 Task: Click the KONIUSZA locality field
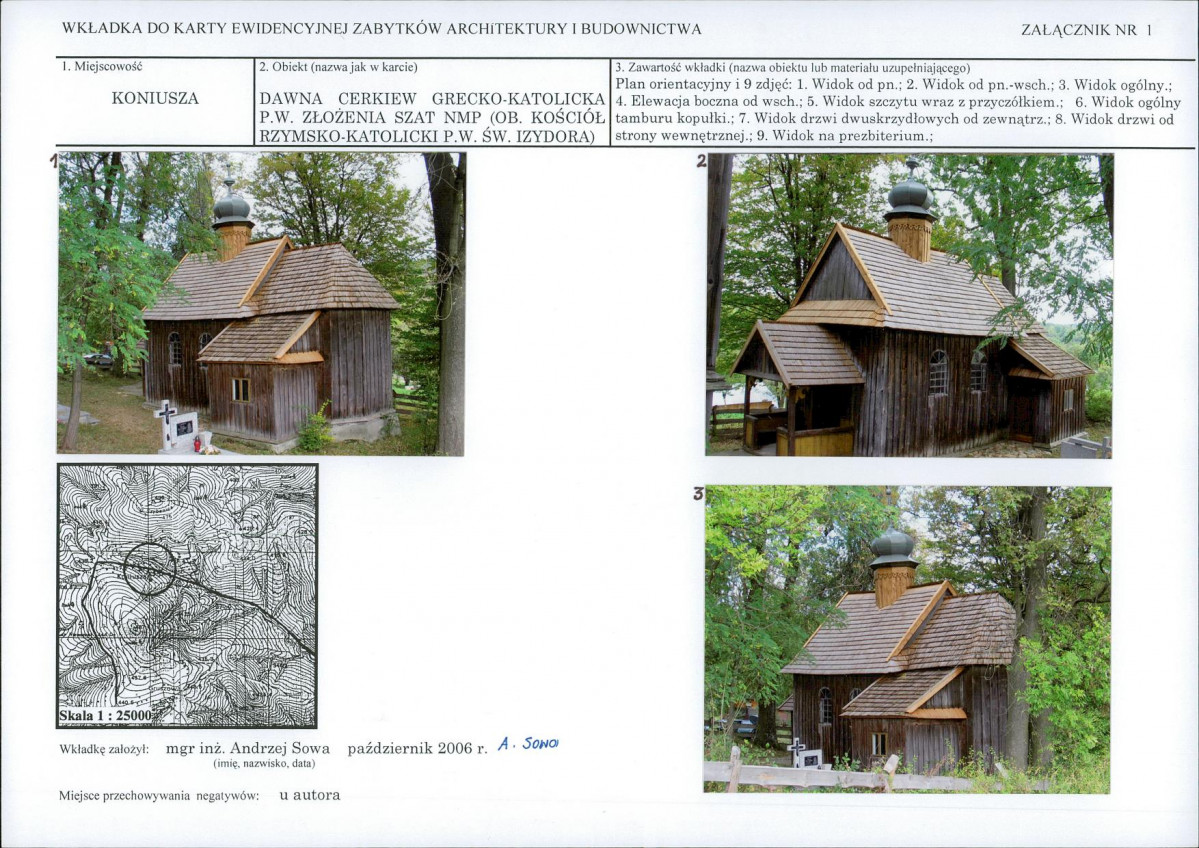coord(155,98)
